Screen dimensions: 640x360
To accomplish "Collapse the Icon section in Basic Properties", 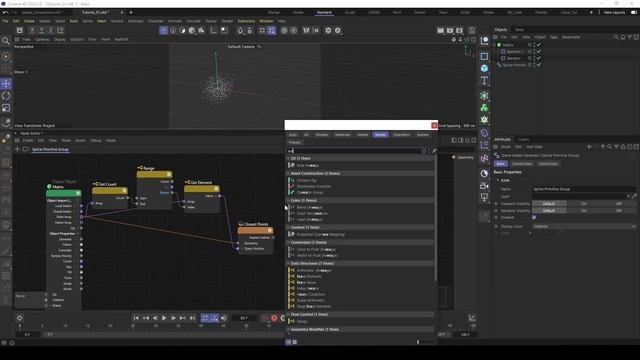I will [498, 180].
